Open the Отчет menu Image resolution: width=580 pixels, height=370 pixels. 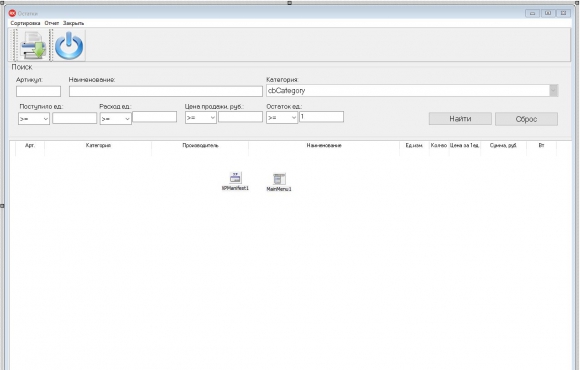tap(52, 23)
